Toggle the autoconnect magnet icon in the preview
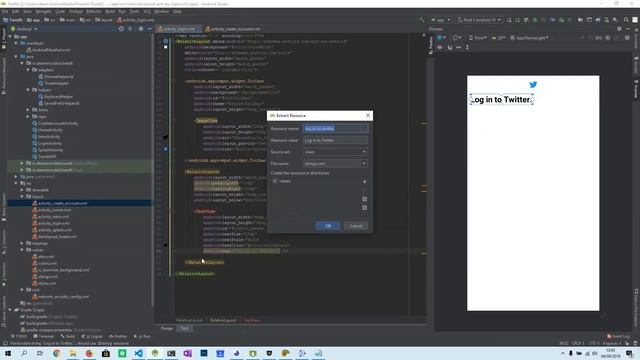 (450, 47)
